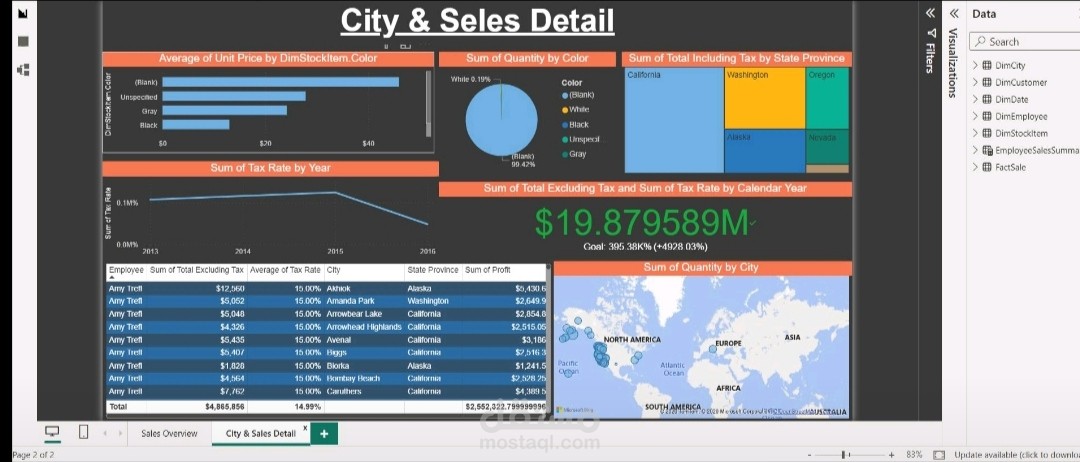Switch to mobile layout view

pyautogui.click(x=83, y=432)
